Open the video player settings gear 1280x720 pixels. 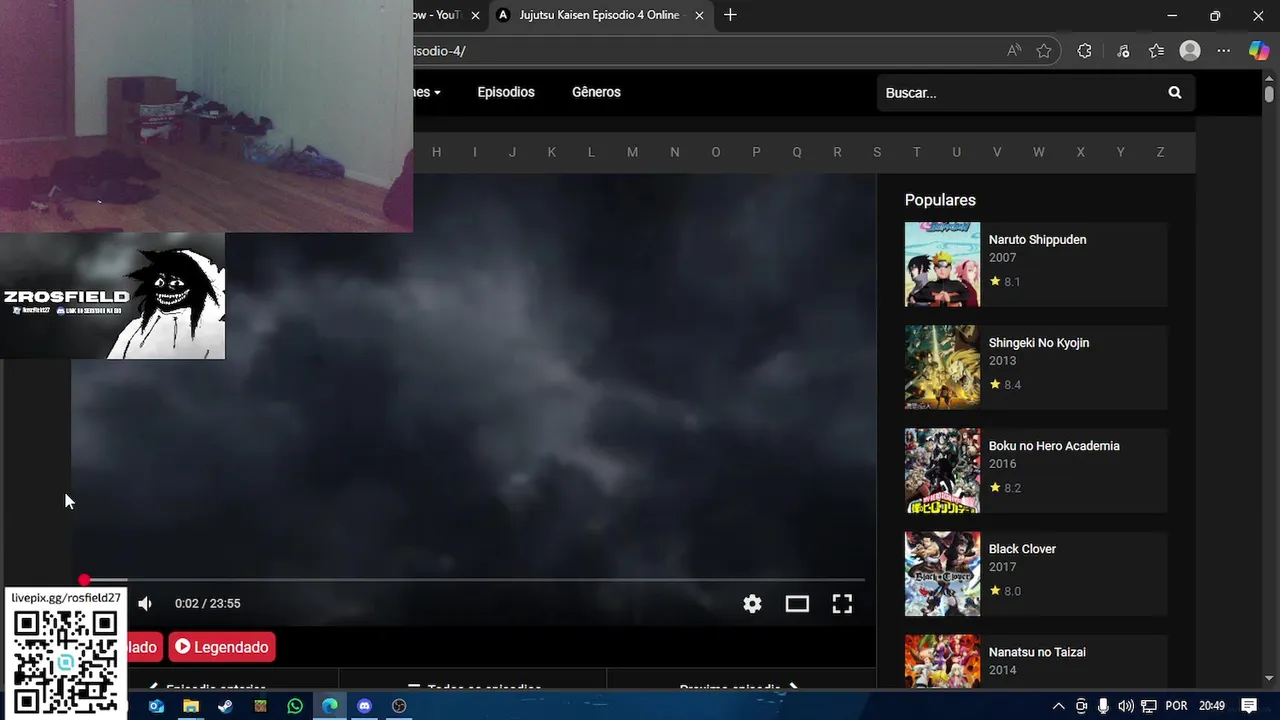pyautogui.click(x=752, y=603)
